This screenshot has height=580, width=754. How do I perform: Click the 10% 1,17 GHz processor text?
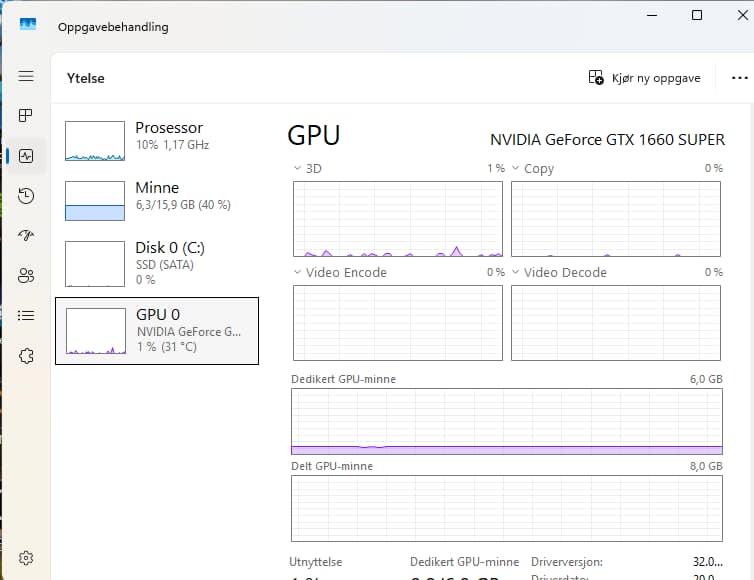[172, 145]
